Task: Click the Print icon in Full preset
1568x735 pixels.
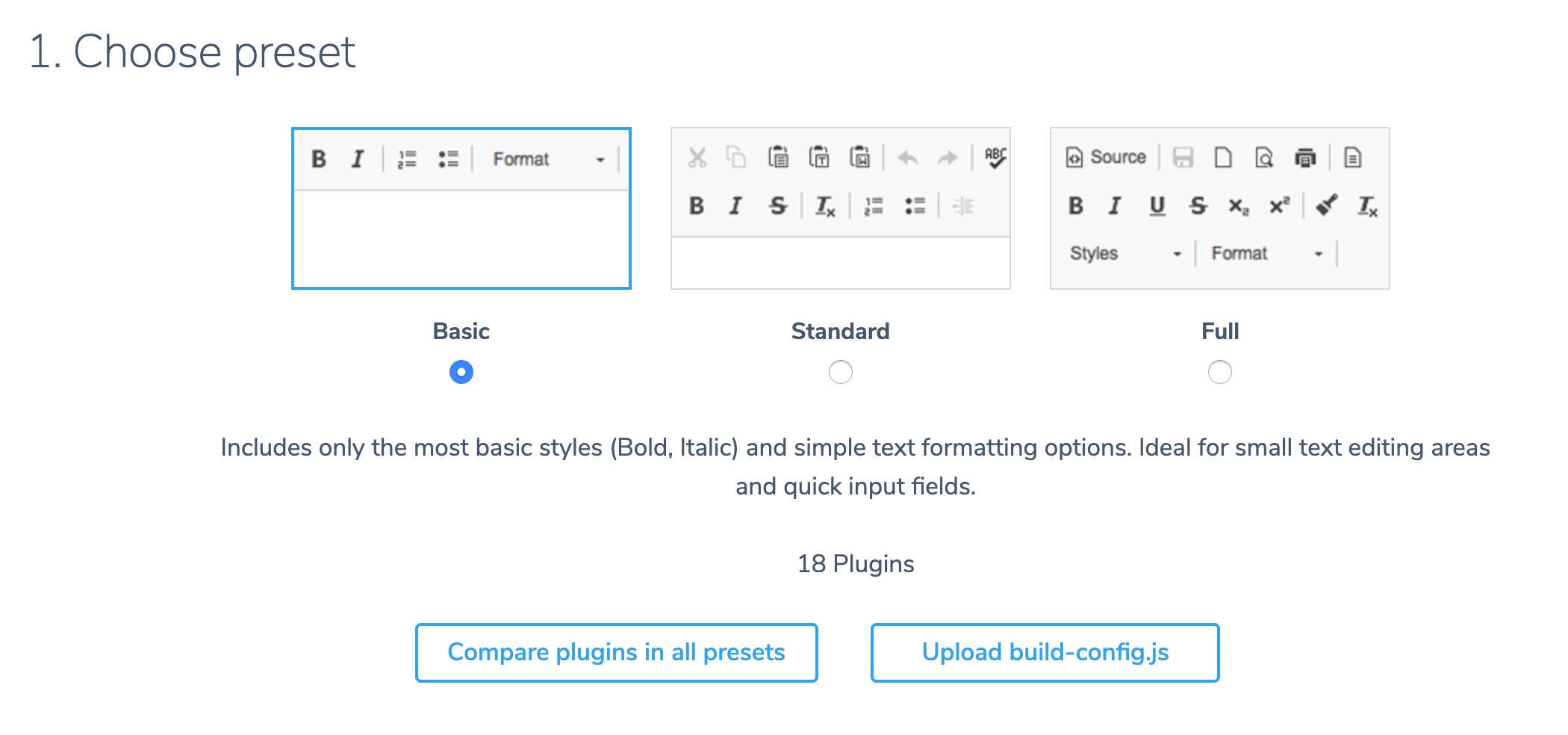Action: pos(1304,158)
